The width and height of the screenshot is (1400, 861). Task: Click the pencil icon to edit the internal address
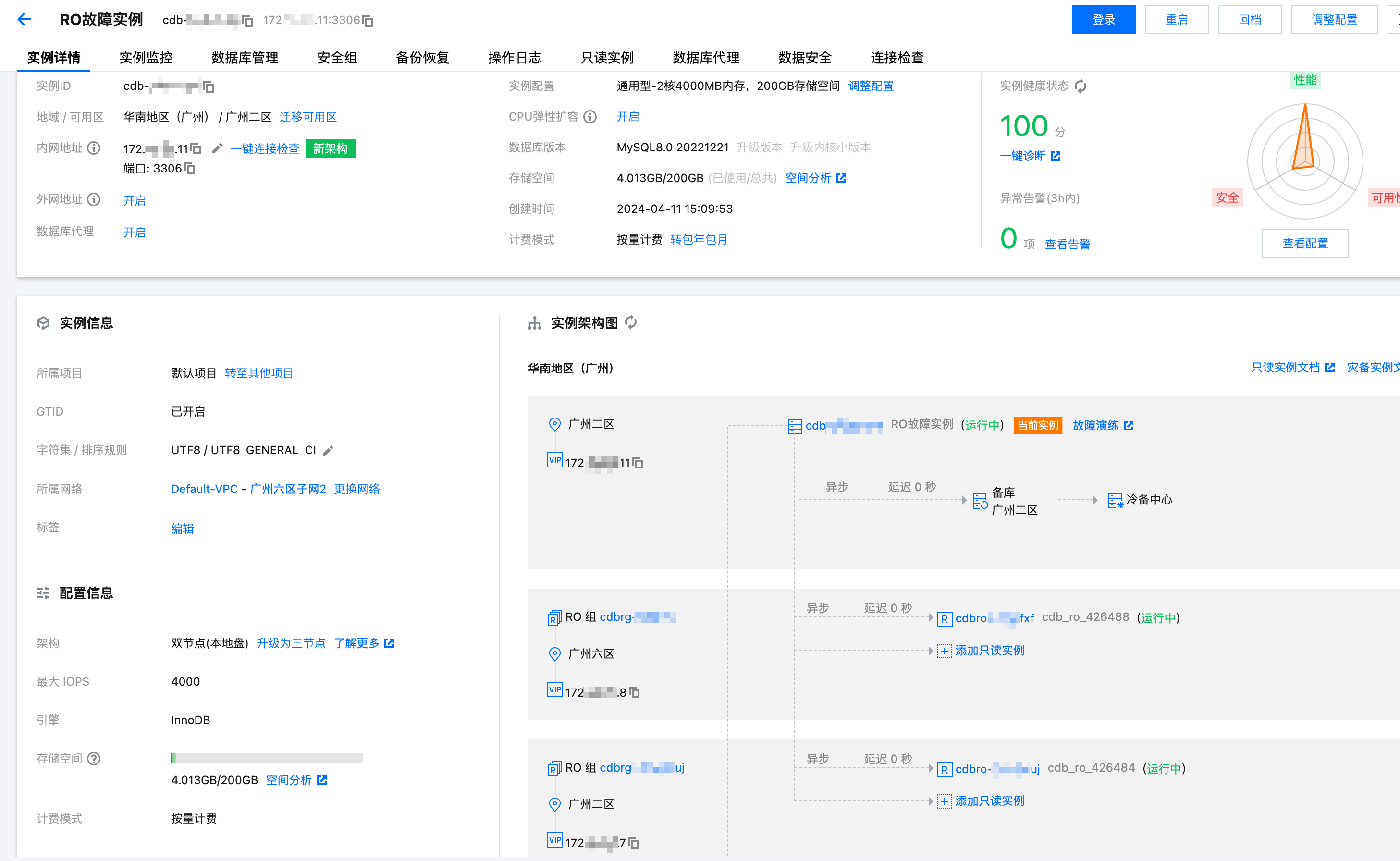coord(217,148)
